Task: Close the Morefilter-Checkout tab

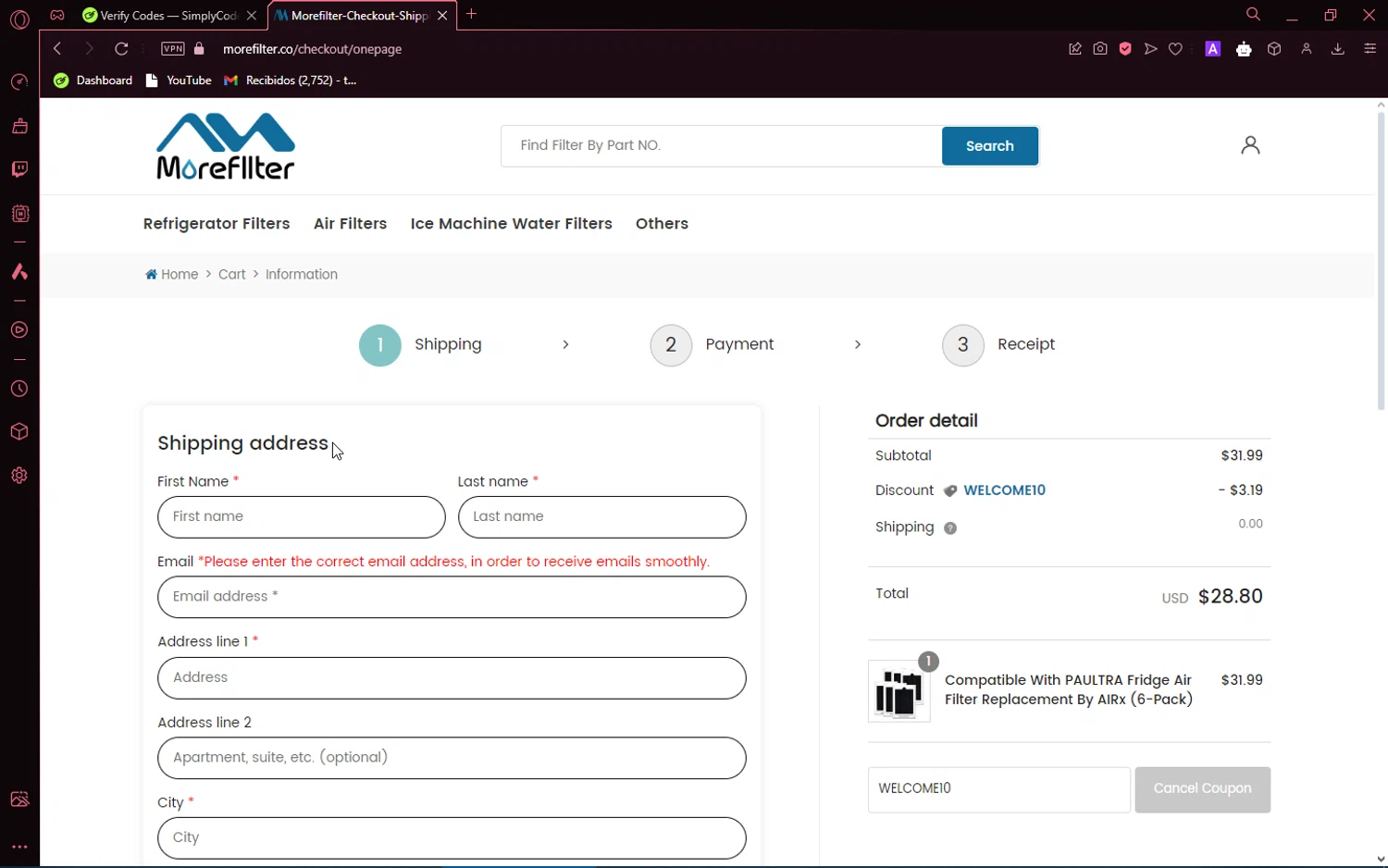Action: click(x=442, y=16)
